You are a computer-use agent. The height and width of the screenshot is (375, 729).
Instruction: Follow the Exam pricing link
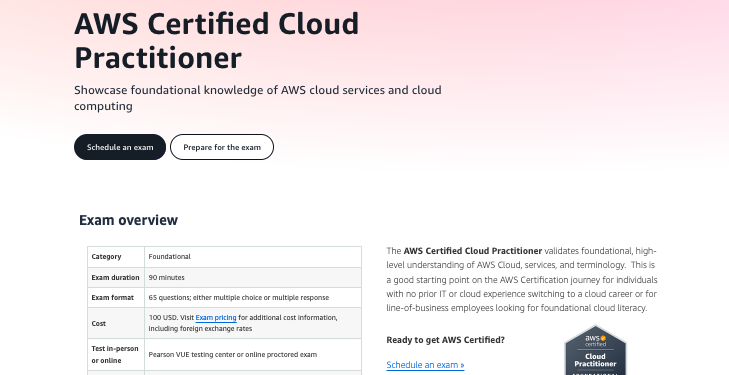click(x=216, y=318)
